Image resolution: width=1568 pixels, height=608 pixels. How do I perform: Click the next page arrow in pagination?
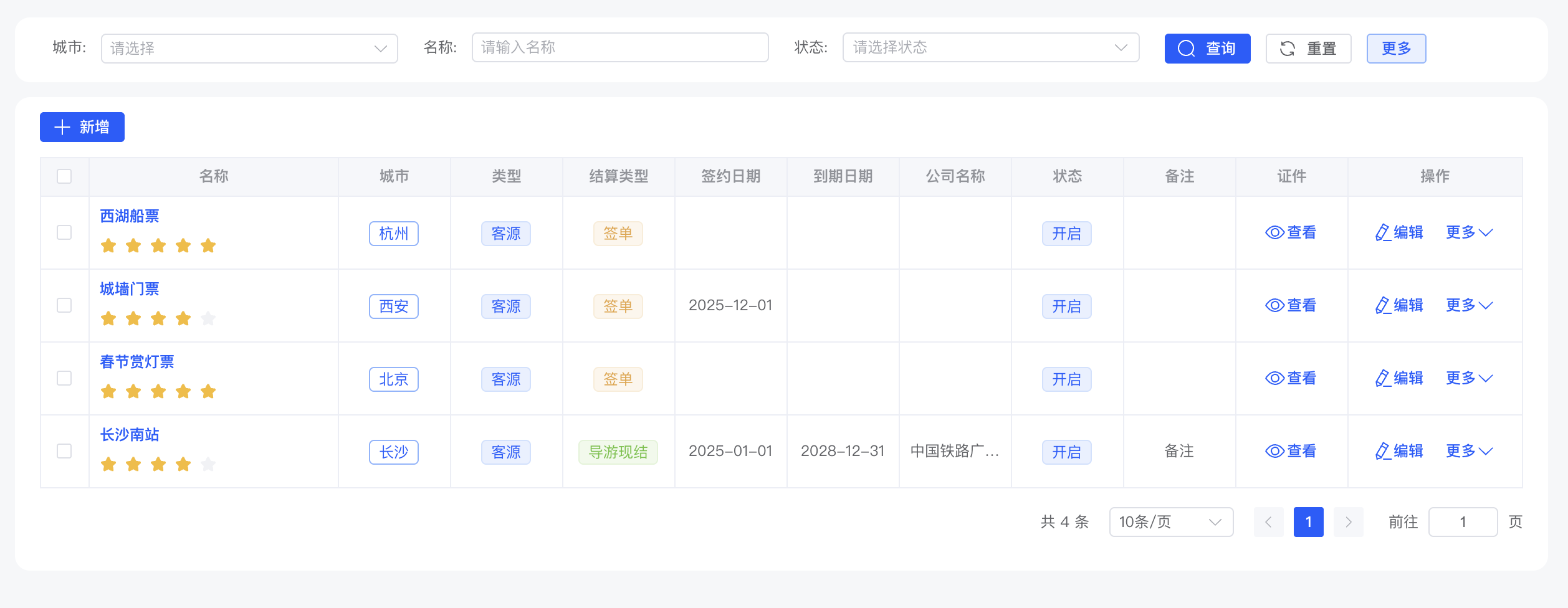click(1349, 522)
